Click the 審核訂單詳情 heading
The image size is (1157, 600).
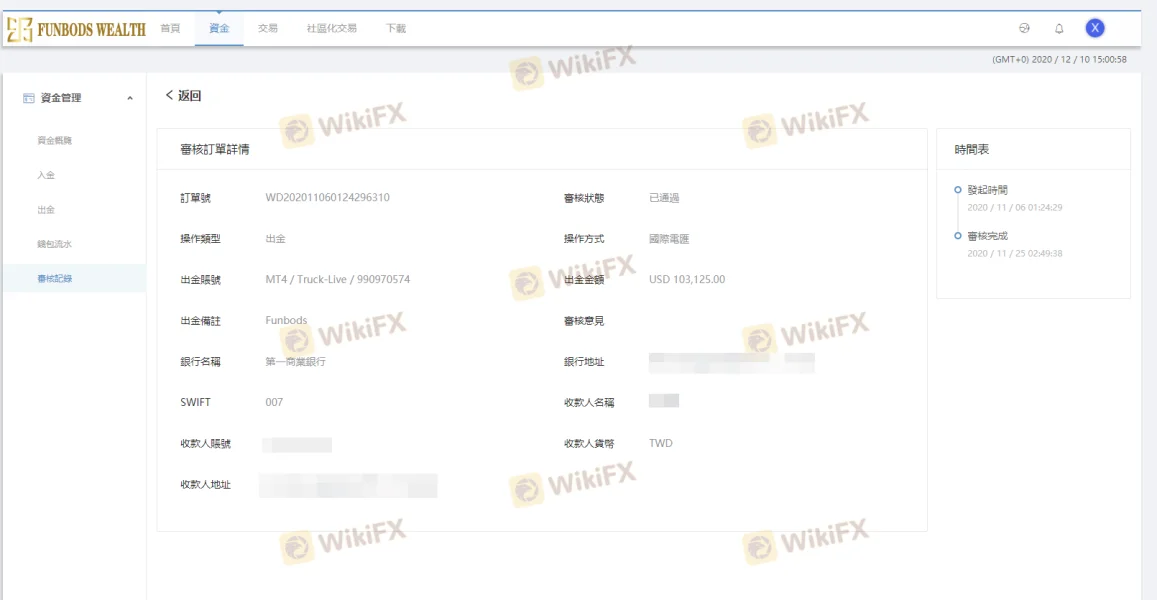coord(215,149)
